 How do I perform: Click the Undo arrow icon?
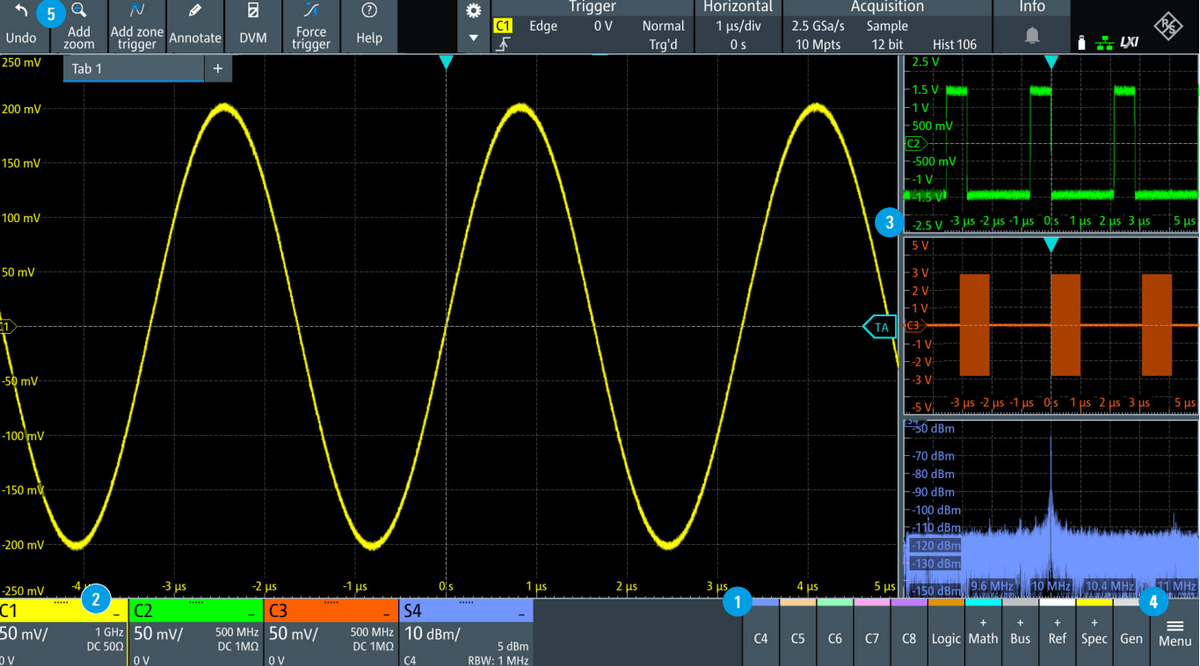coord(21,12)
